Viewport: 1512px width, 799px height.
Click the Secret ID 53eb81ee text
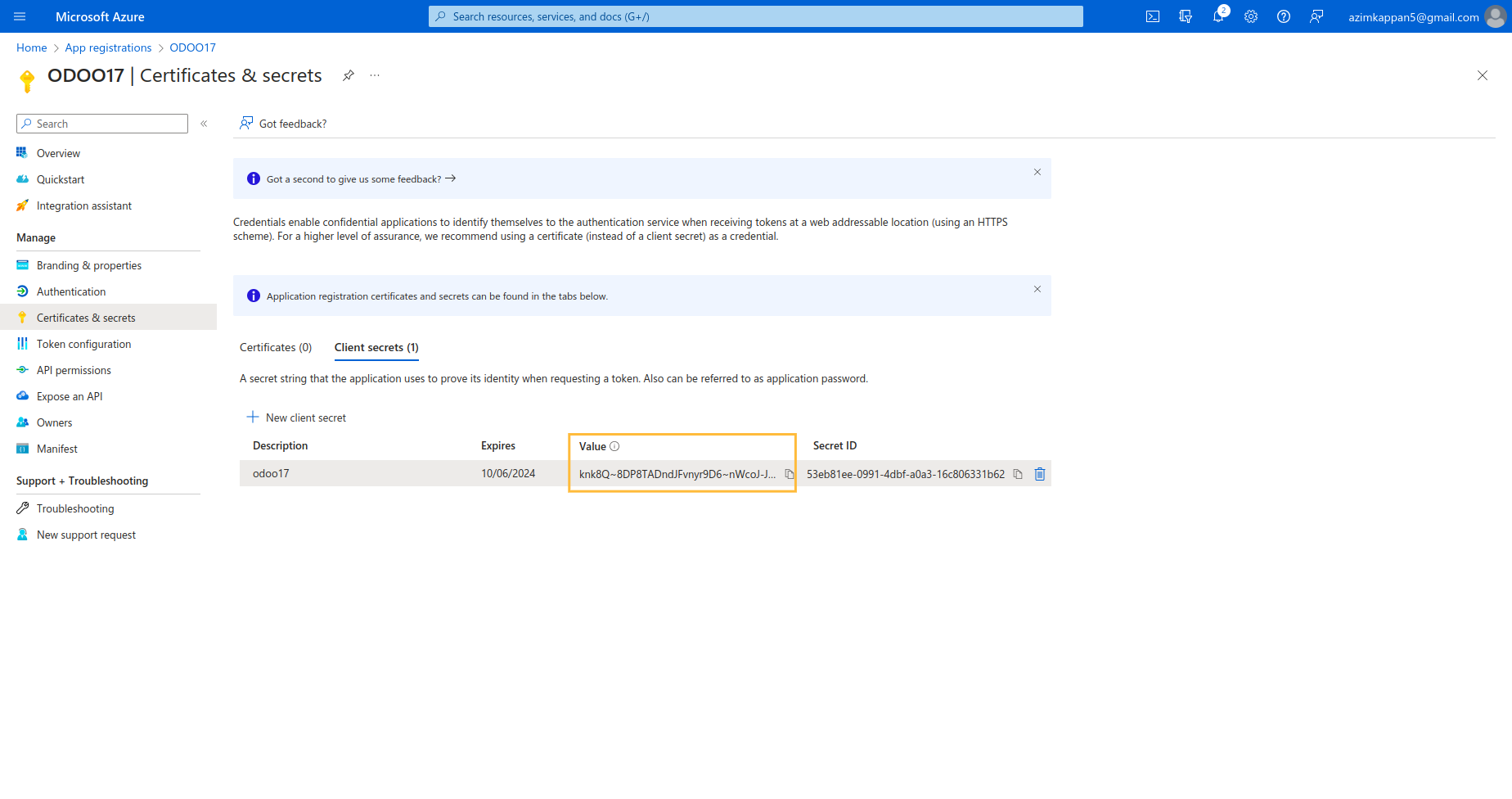906,474
